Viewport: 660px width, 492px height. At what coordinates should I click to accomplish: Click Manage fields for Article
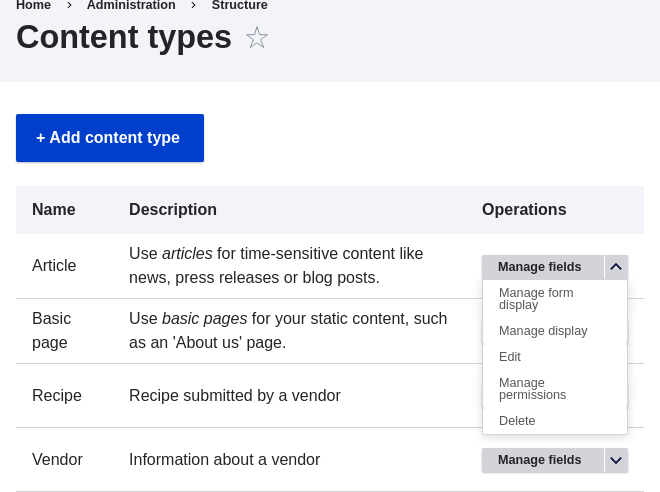point(540,267)
